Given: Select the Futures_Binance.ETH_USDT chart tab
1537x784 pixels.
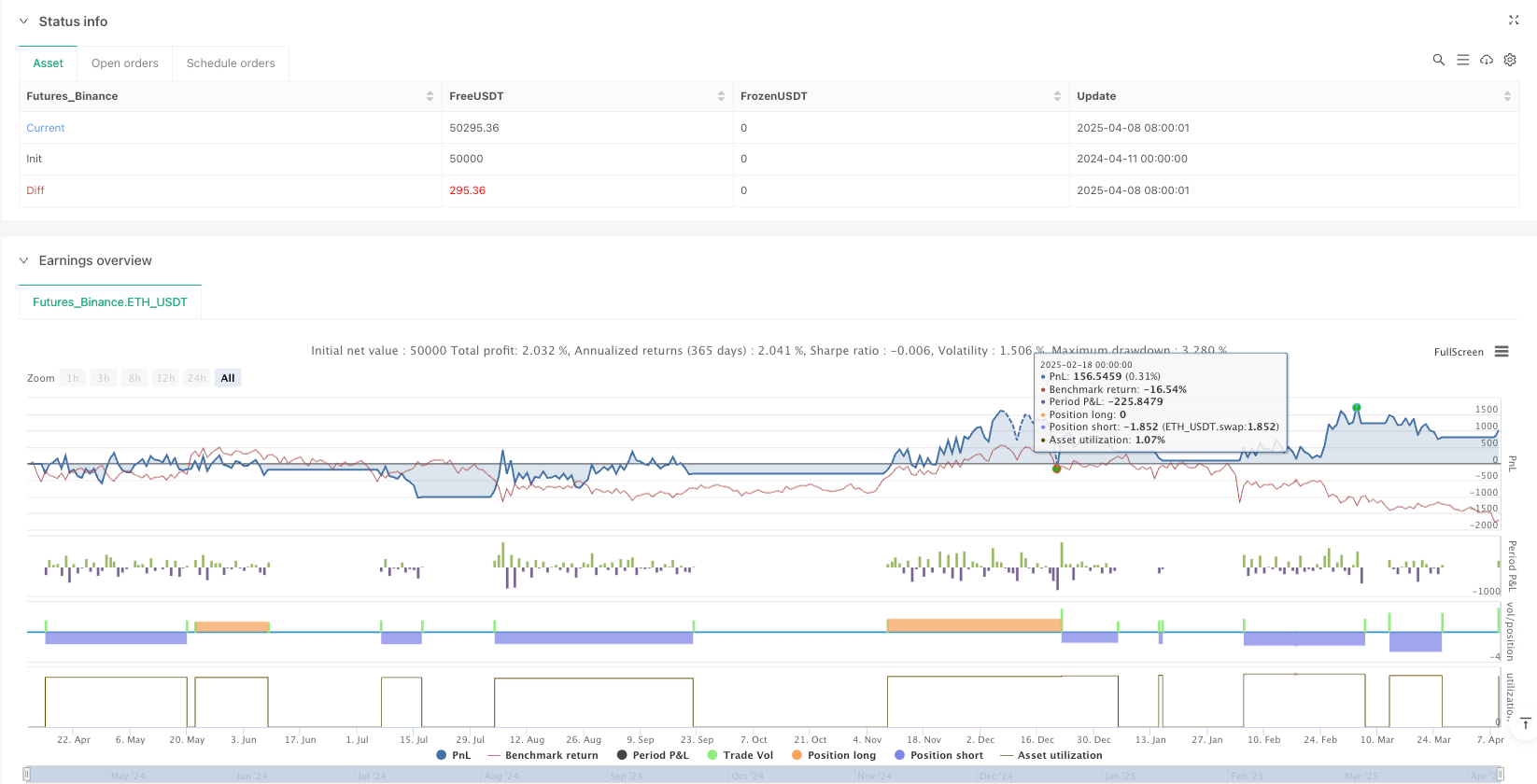Looking at the screenshot, I should pyautogui.click(x=110, y=302).
